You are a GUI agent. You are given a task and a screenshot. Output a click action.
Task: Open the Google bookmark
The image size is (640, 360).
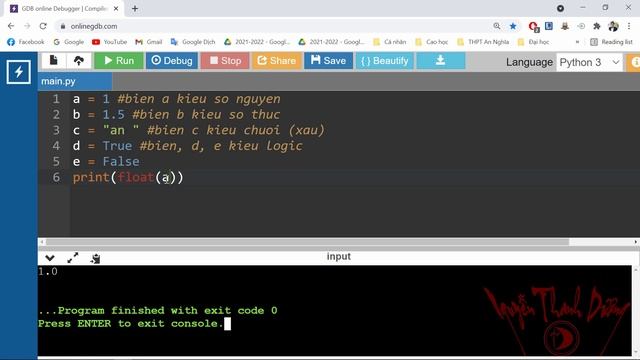(69, 42)
